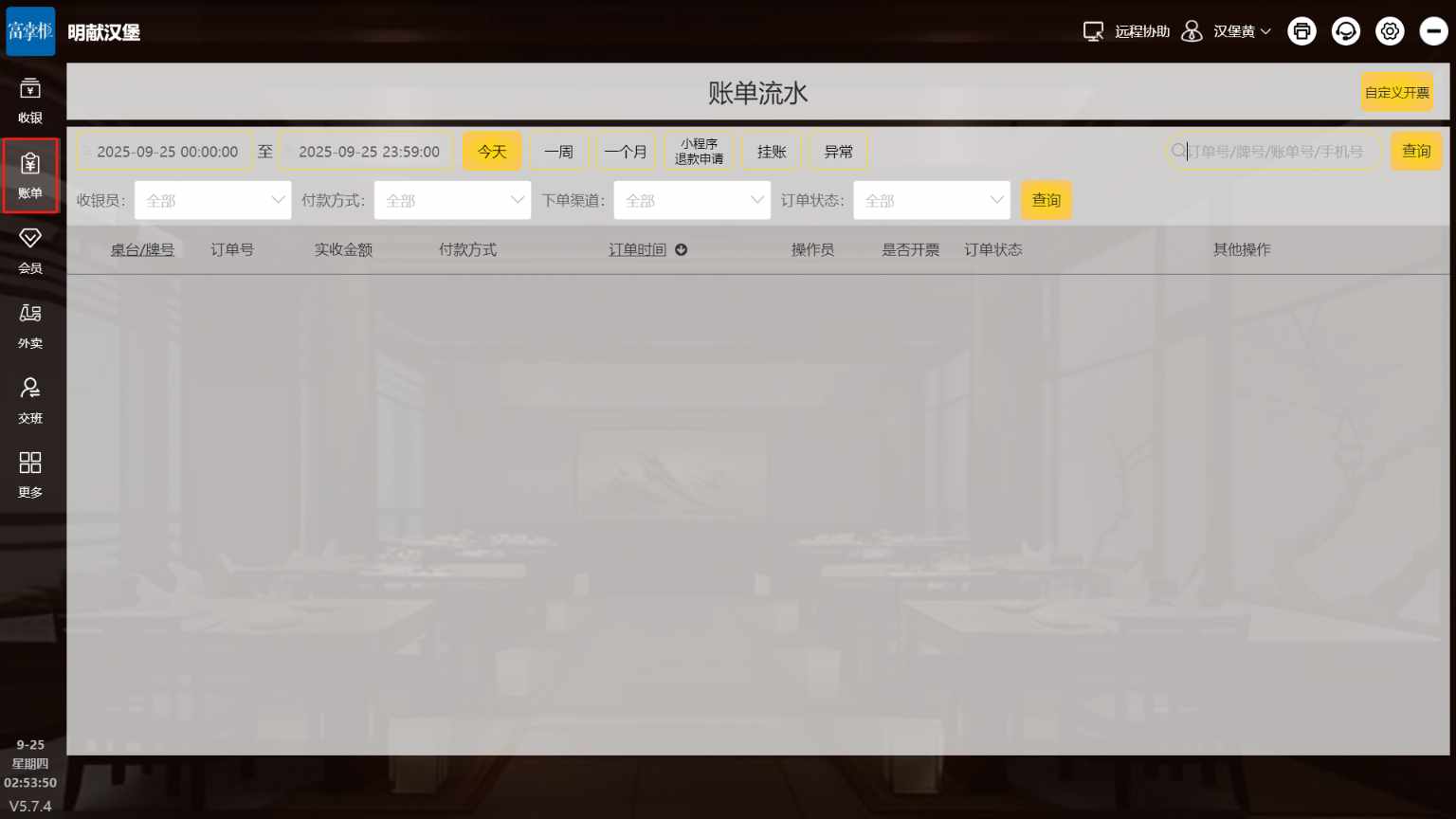Open the 收银员 dropdown

tap(213, 200)
